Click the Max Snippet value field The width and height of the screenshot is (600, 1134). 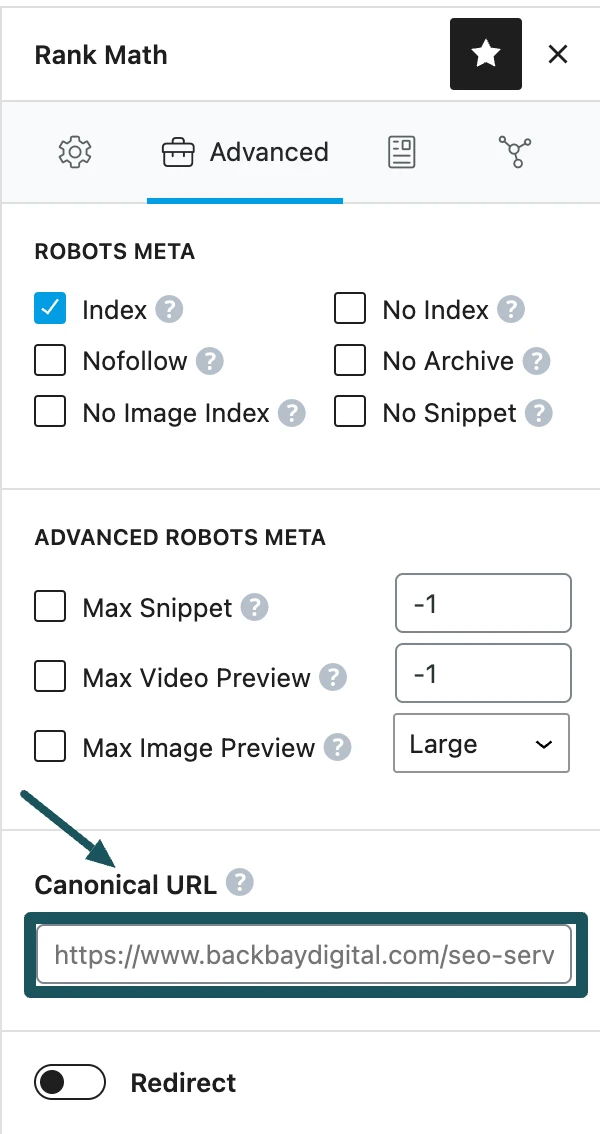coord(483,604)
